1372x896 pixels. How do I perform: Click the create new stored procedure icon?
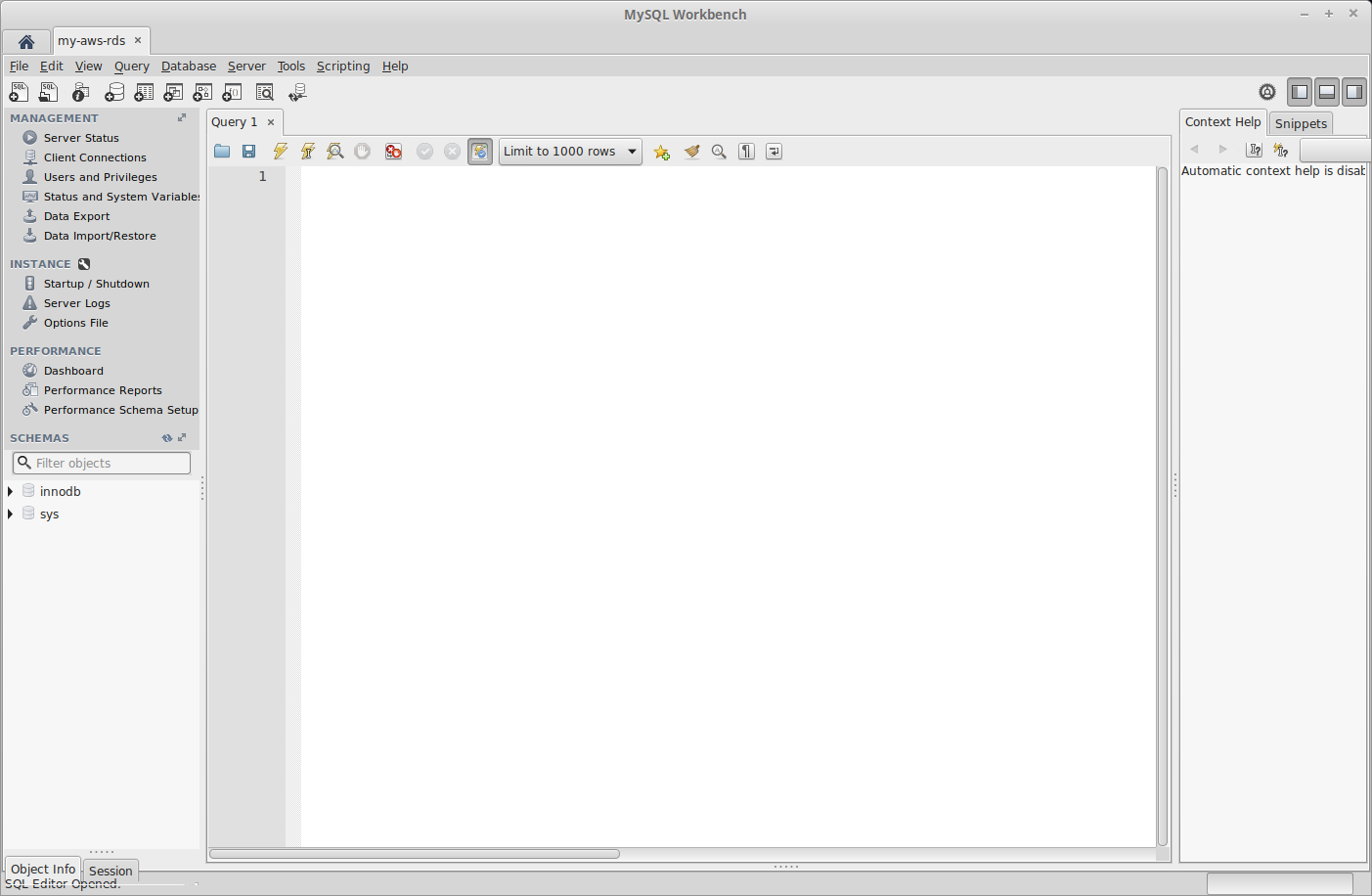[202, 92]
